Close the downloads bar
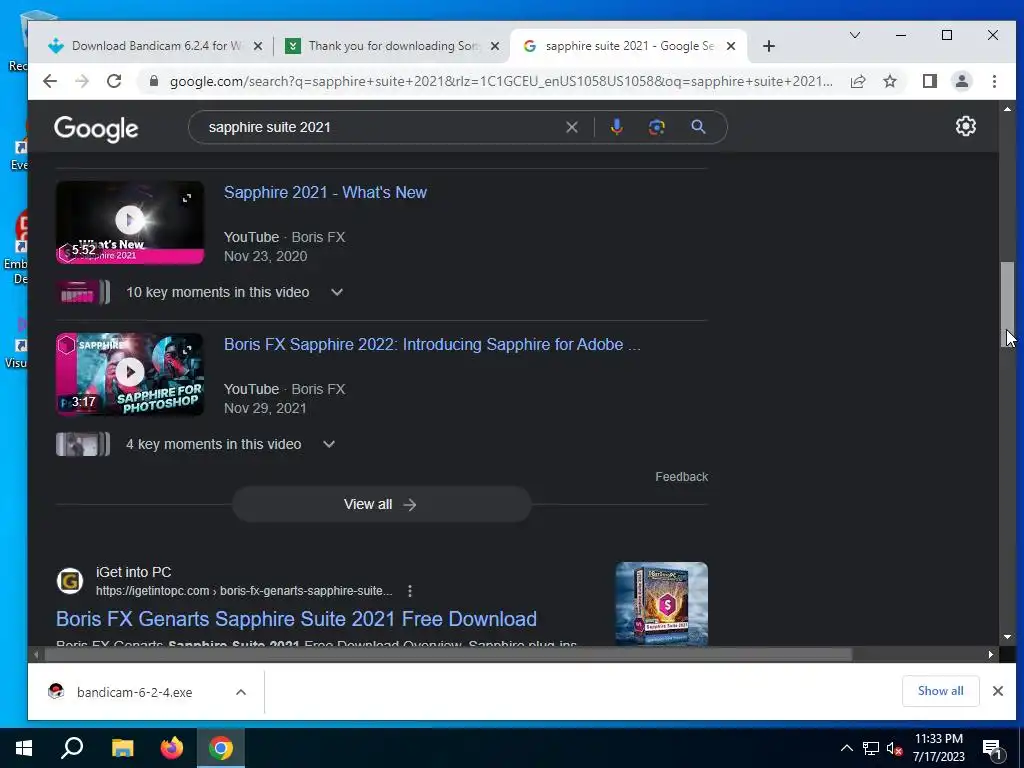This screenshot has height=768, width=1024. tap(997, 691)
